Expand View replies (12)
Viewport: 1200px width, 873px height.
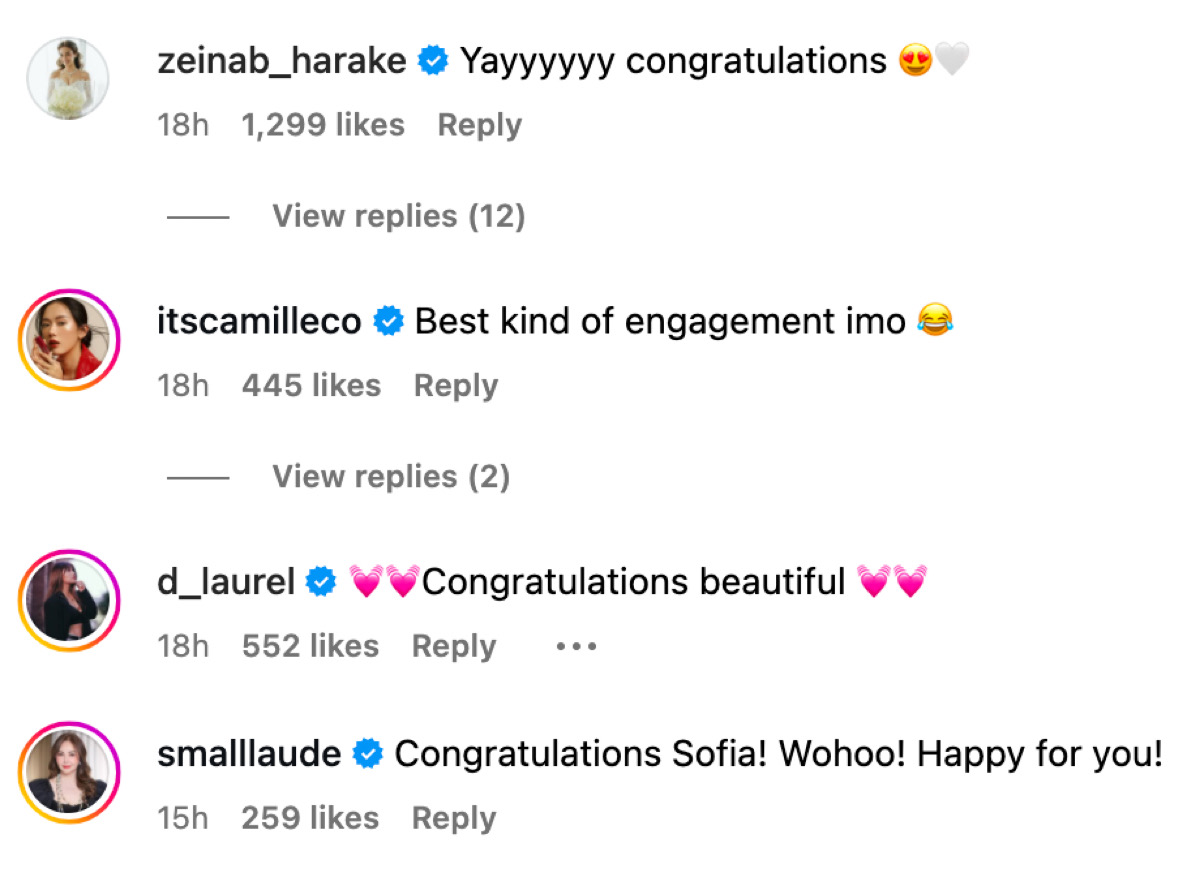(x=398, y=216)
